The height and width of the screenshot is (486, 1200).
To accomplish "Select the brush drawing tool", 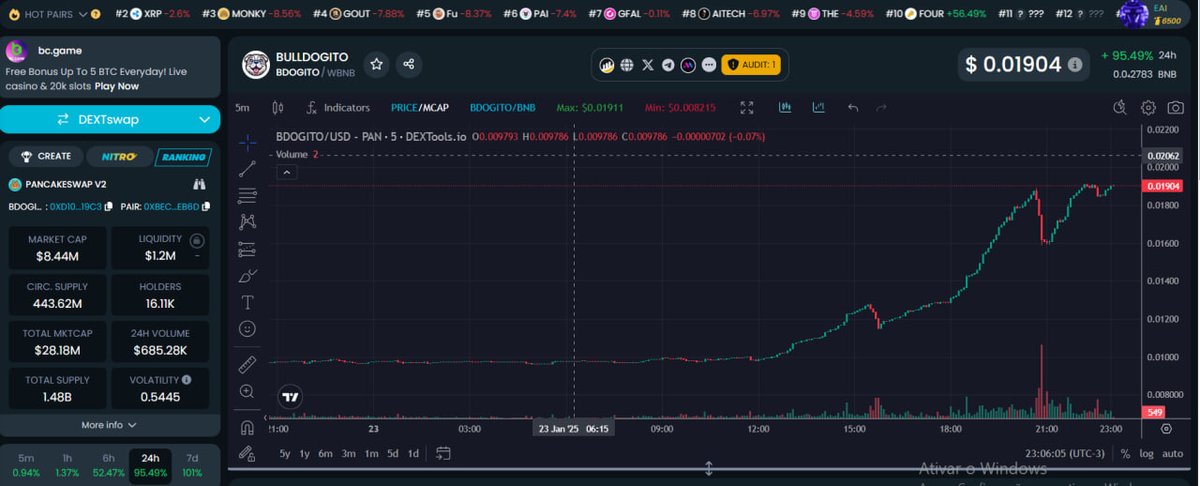I will tap(247, 275).
